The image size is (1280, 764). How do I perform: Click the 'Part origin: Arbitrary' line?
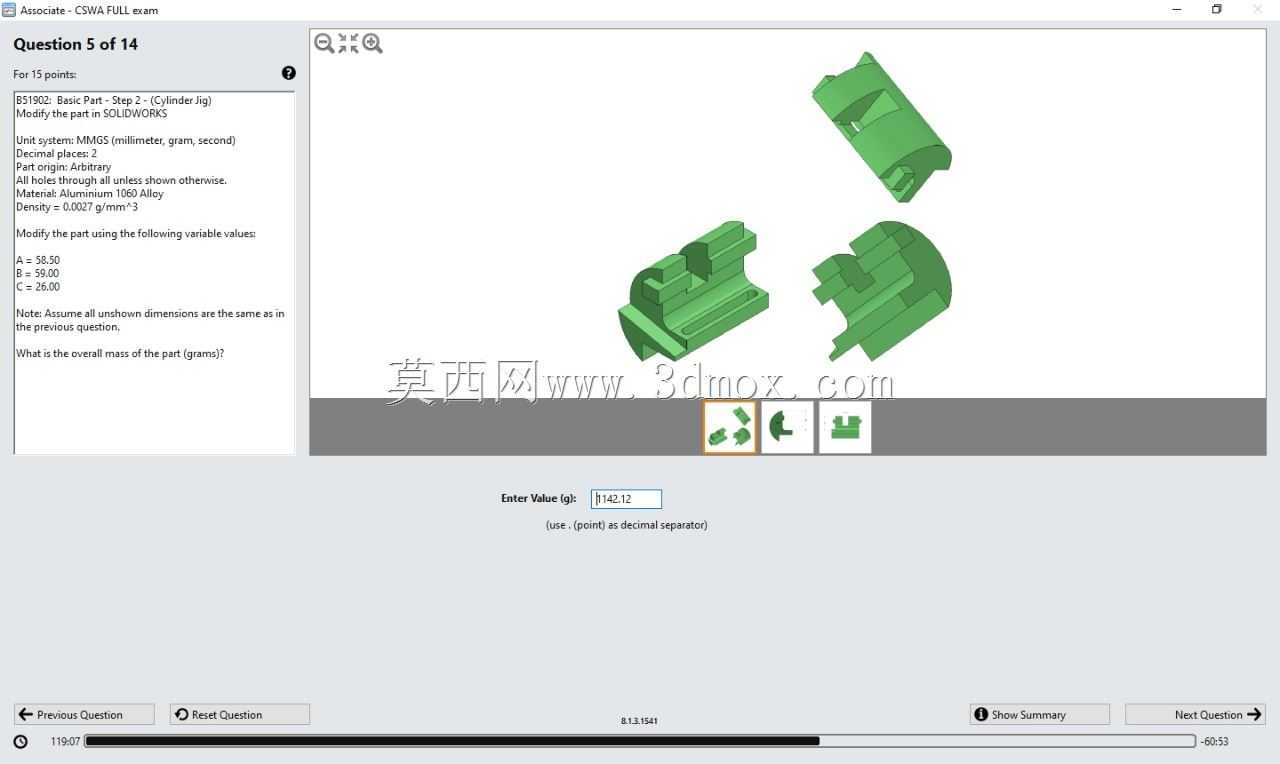(x=64, y=167)
